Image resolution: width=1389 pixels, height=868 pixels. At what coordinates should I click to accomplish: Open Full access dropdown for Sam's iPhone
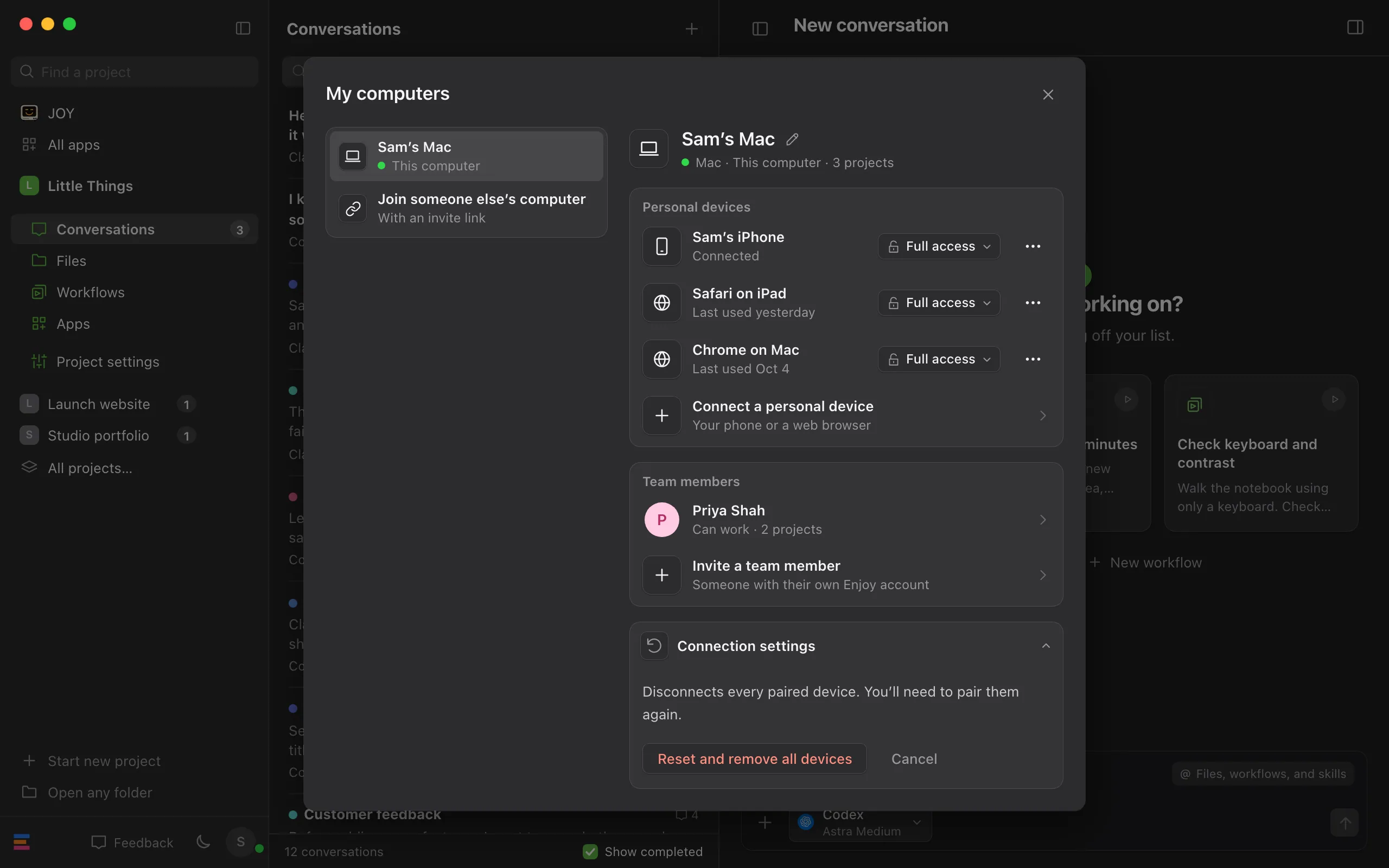coord(939,246)
